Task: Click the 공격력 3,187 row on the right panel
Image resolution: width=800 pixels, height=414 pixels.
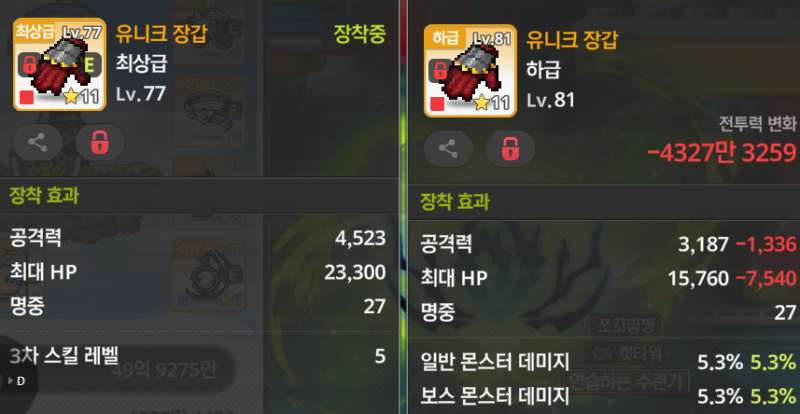Action: [x=608, y=244]
